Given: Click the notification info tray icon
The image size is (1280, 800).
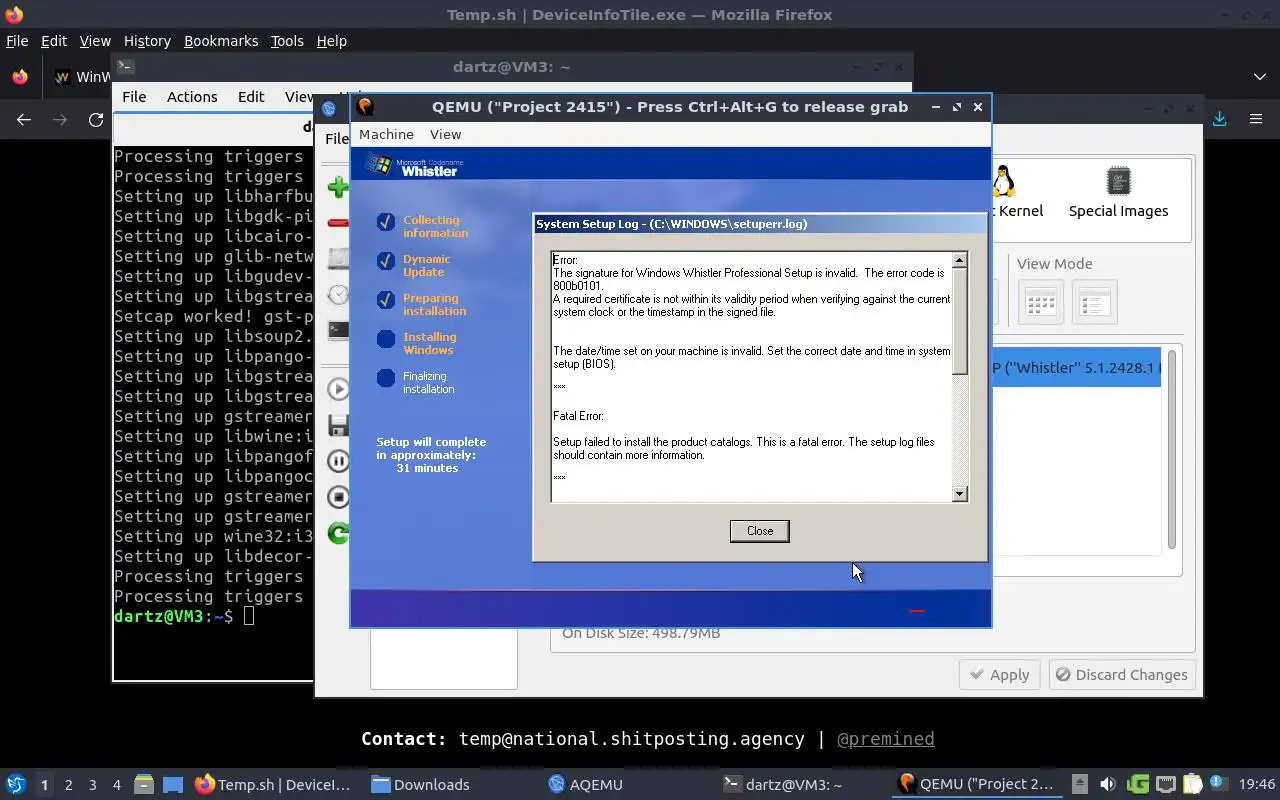Looking at the screenshot, I should click(x=1218, y=784).
